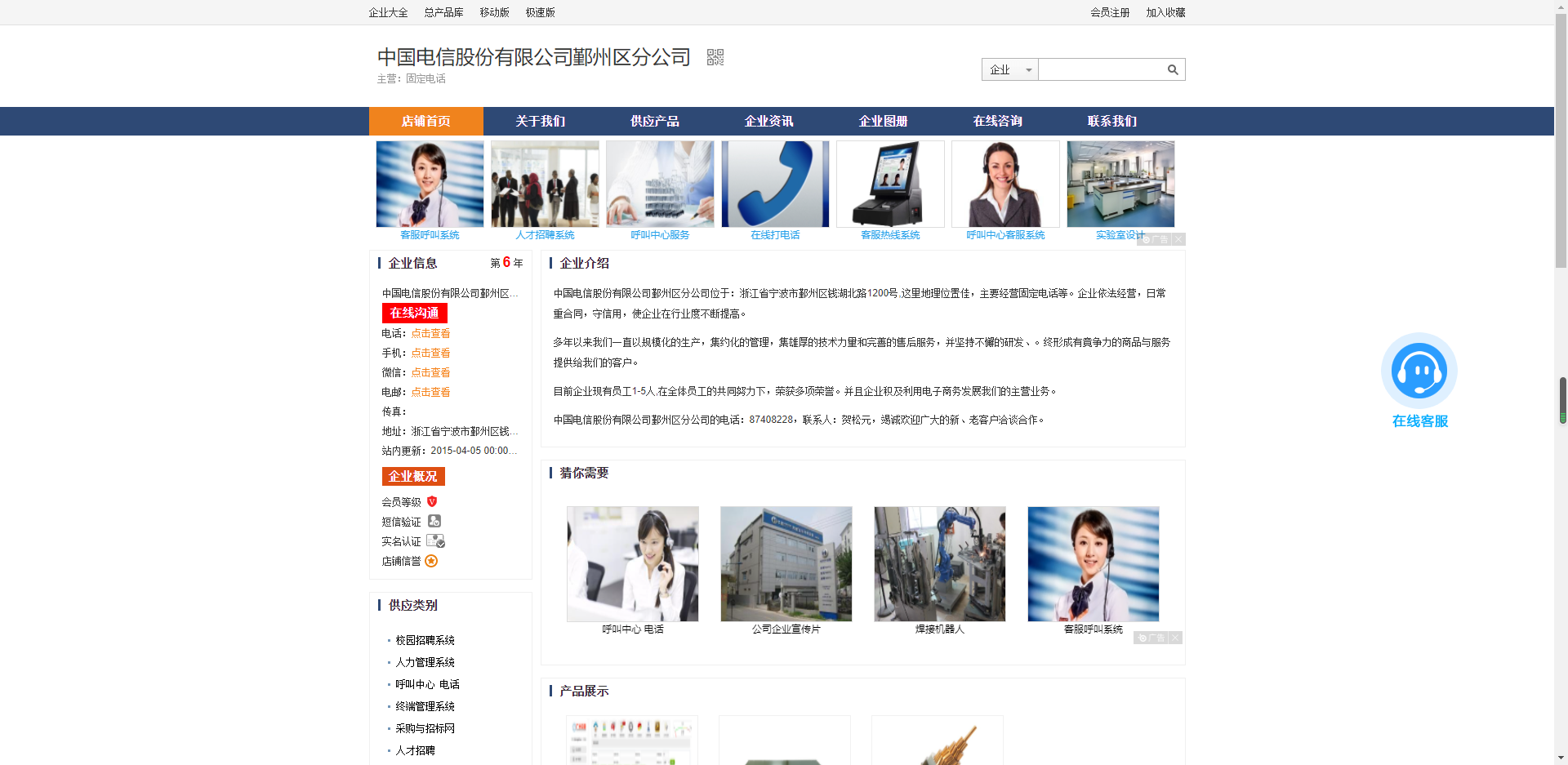The image size is (1568, 765).
Task: Reveal WeChat via 微信 点击查看
Action: point(430,372)
